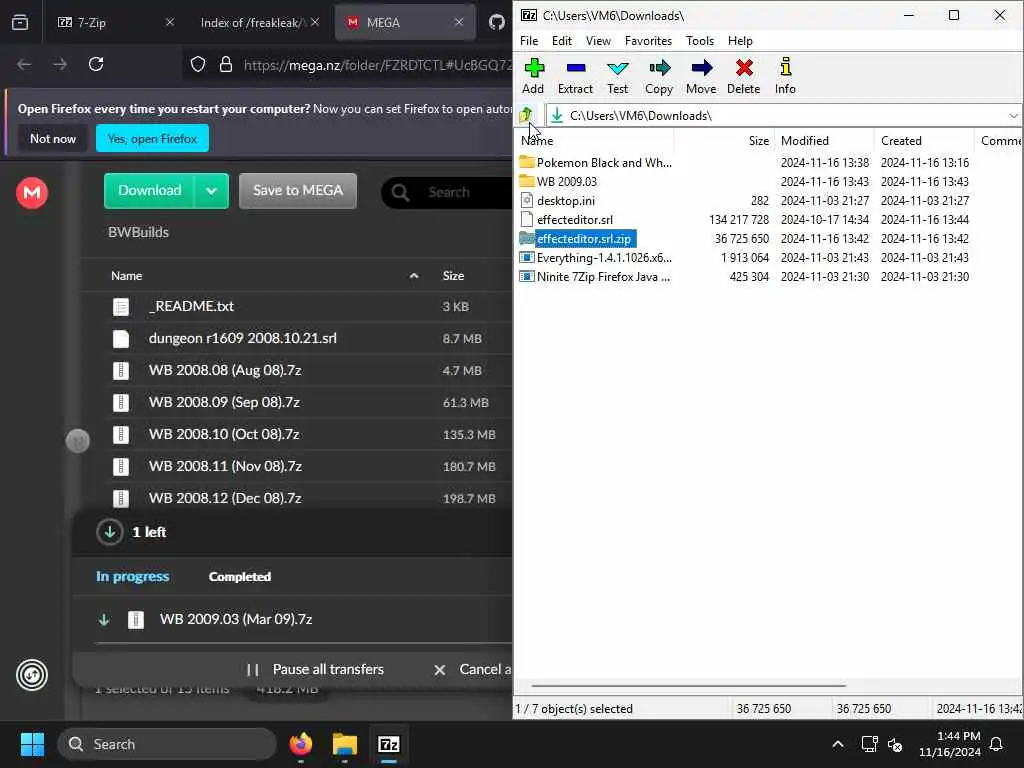1024x768 pixels.
Task: Select Ninite 7Zip Firefox Java file
Action: tap(595, 277)
